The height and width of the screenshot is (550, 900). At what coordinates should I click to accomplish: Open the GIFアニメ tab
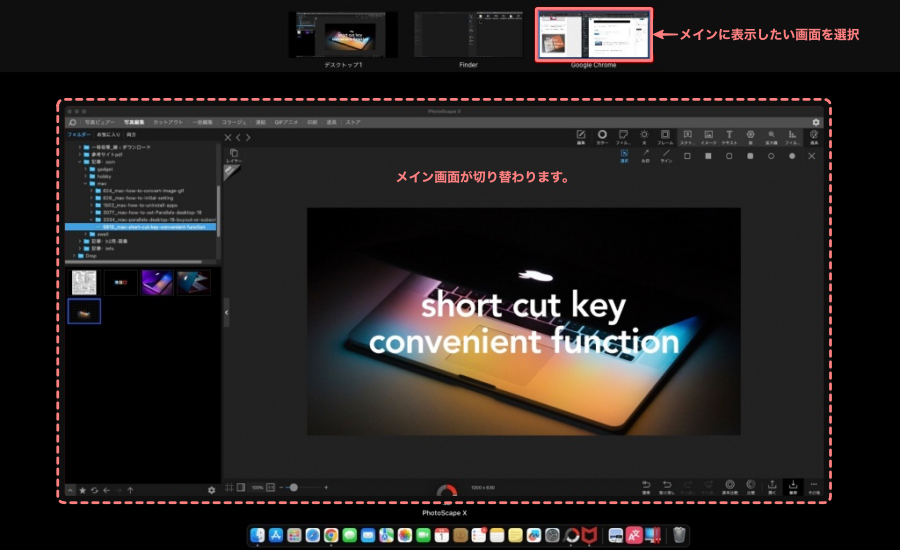pyautogui.click(x=286, y=122)
